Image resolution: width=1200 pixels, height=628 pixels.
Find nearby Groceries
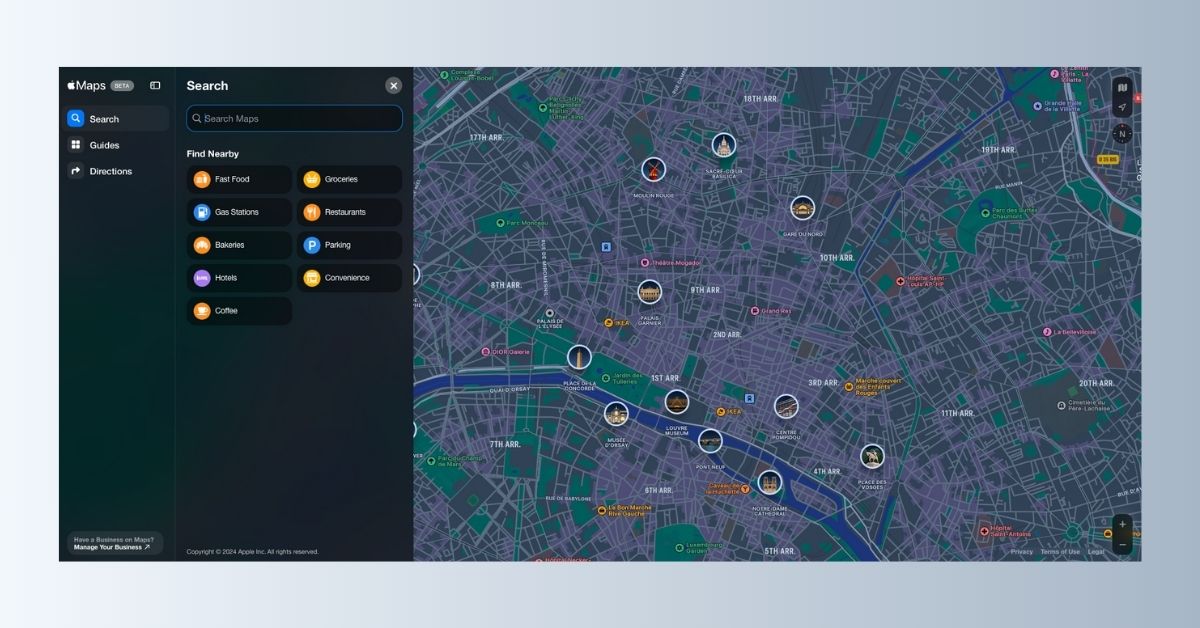click(349, 180)
